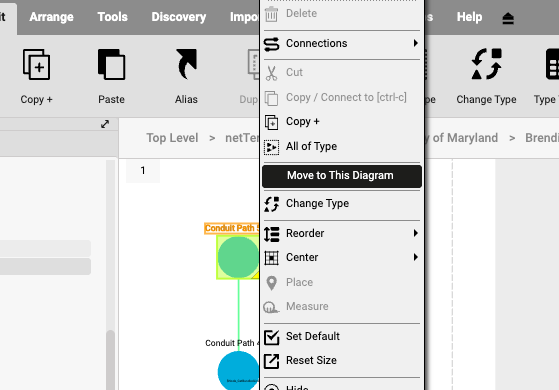
Task: Click the Change Type toolbar icon
Action: [486, 65]
